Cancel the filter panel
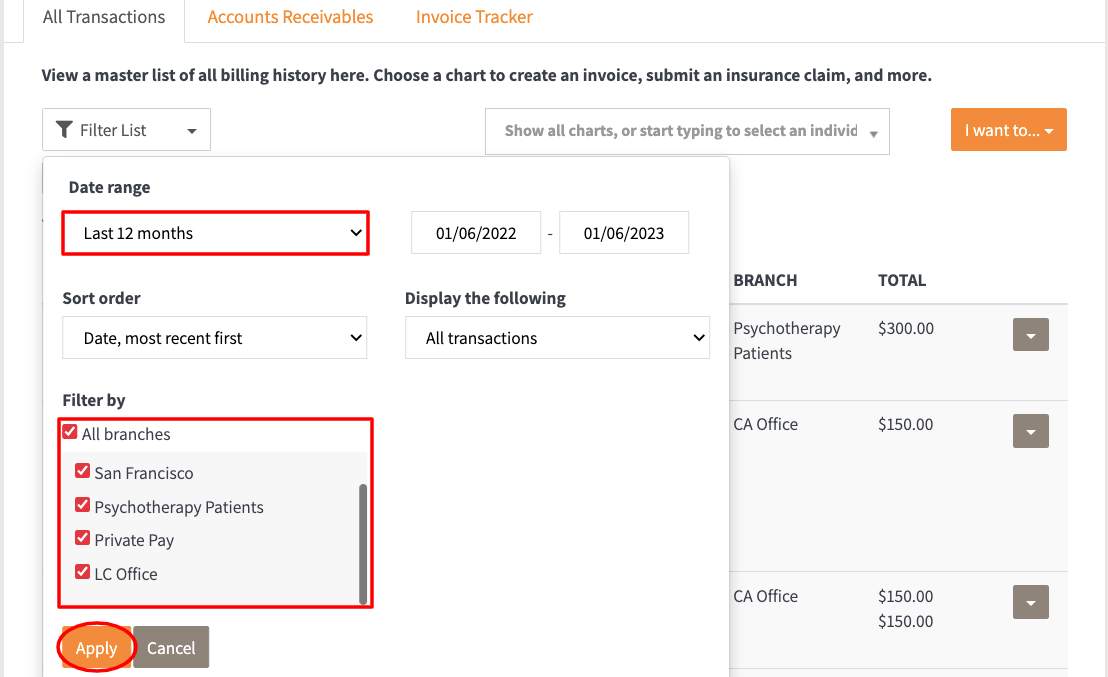Viewport: 1108px width, 677px height. click(x=171, y=647)
